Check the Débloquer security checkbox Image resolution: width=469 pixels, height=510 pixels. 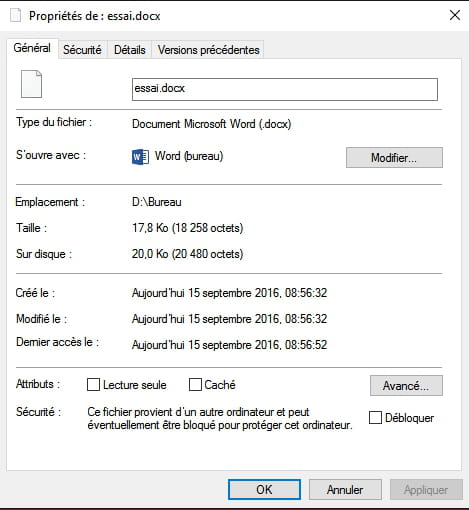point(375,418)
